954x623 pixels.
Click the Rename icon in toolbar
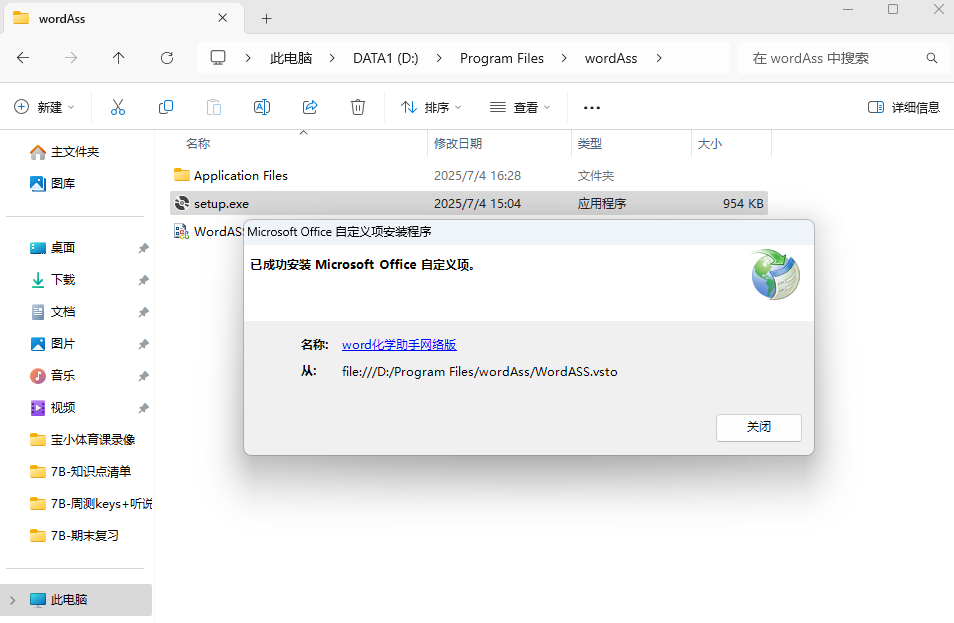pyautogui.click(x=262, y=107)
